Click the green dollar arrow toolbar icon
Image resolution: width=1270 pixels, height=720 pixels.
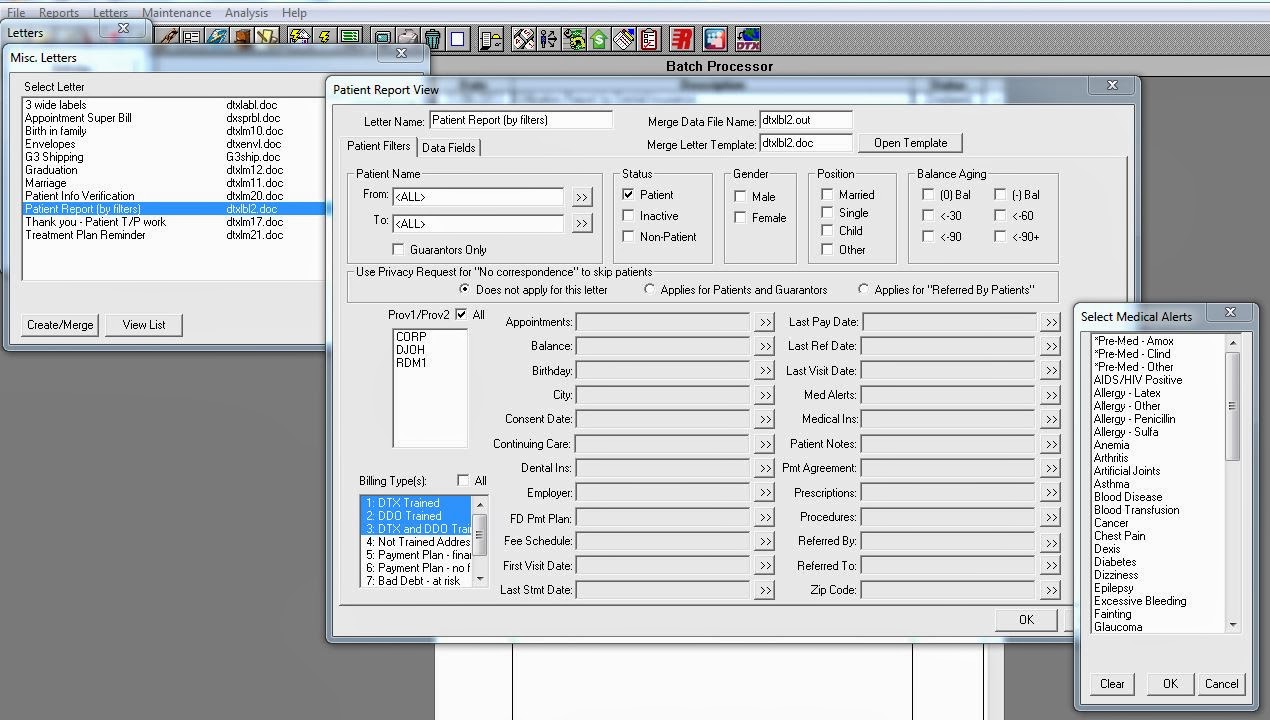pyautogui.click(x=599, y=39)
